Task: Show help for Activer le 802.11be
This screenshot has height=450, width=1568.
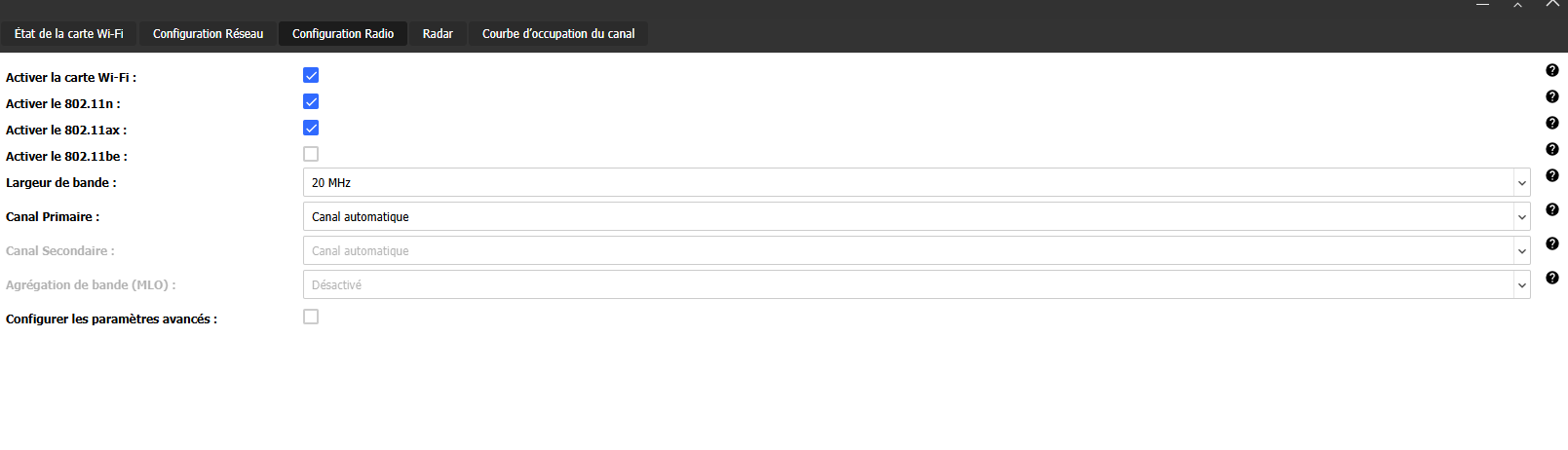Action: (1551, 149)
